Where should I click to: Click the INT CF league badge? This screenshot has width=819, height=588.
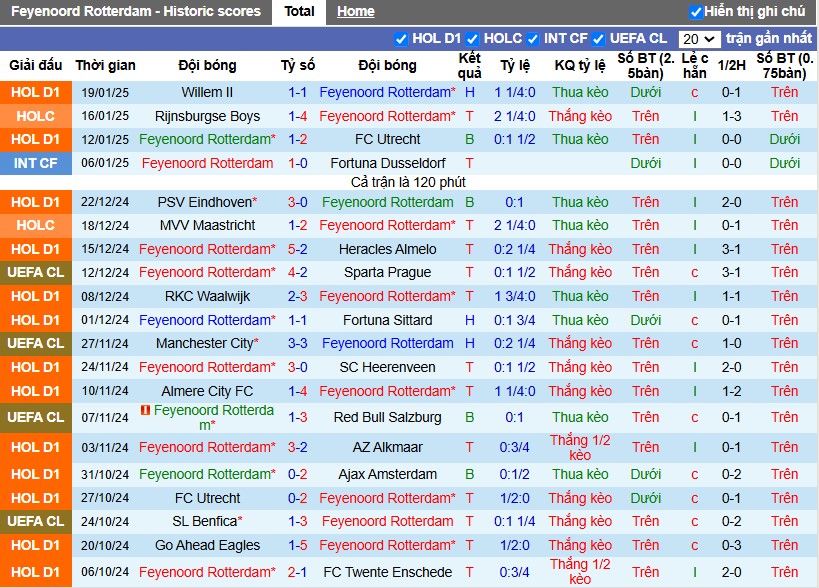click(x=36, y=163)
